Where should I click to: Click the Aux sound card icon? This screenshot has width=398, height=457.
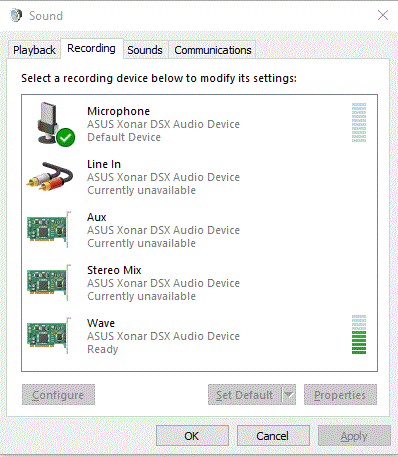(x=49, y=229)
